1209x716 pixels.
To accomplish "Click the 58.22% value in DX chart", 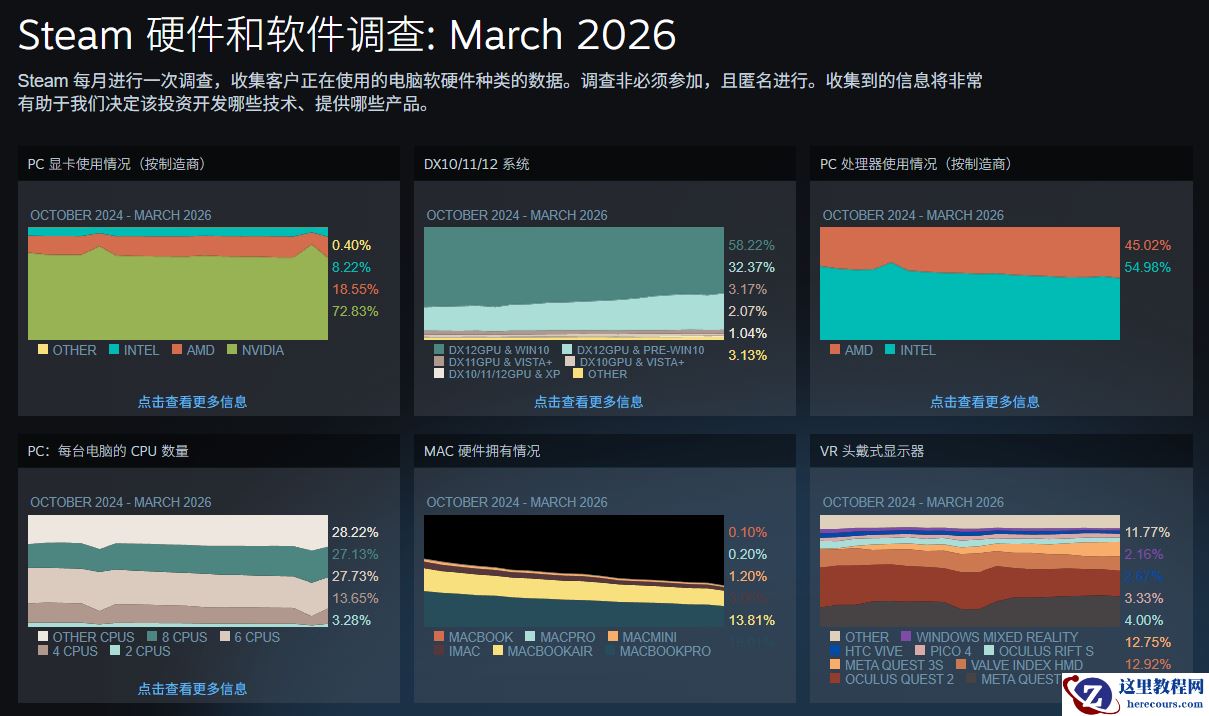I will coord(751,245).
